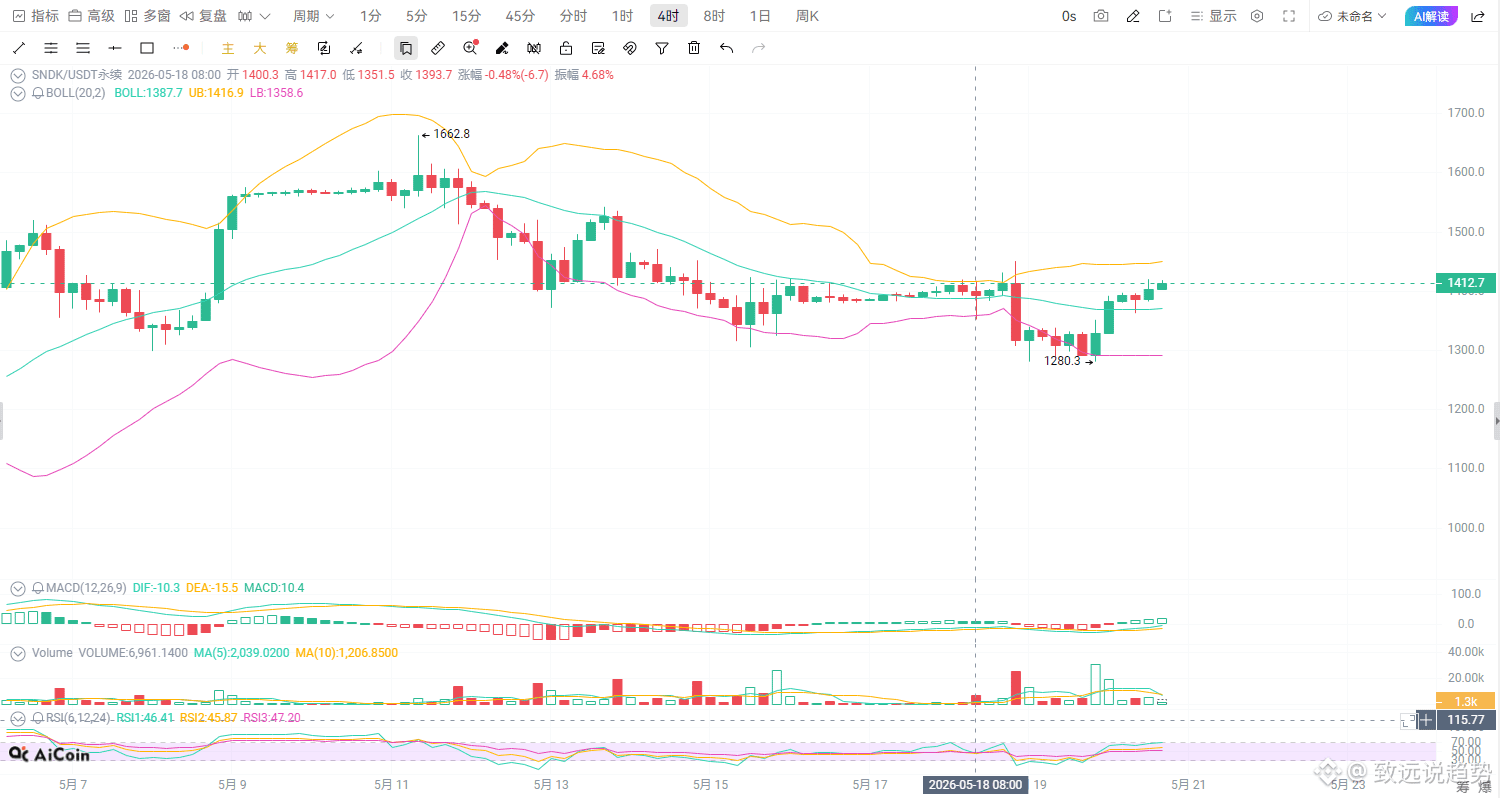The height and width of the screenshot is (798, 1500).
Task: Toggle BOLL indicator alert bell
Action: [x=38, y=93]
